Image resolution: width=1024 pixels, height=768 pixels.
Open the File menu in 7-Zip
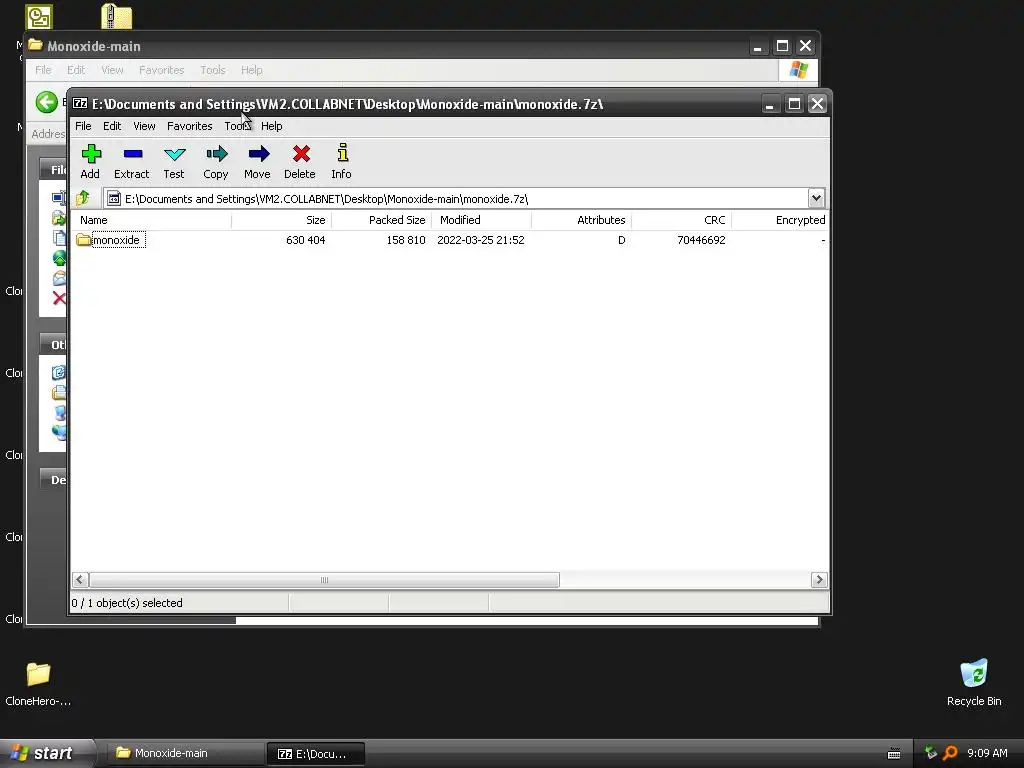83,126
